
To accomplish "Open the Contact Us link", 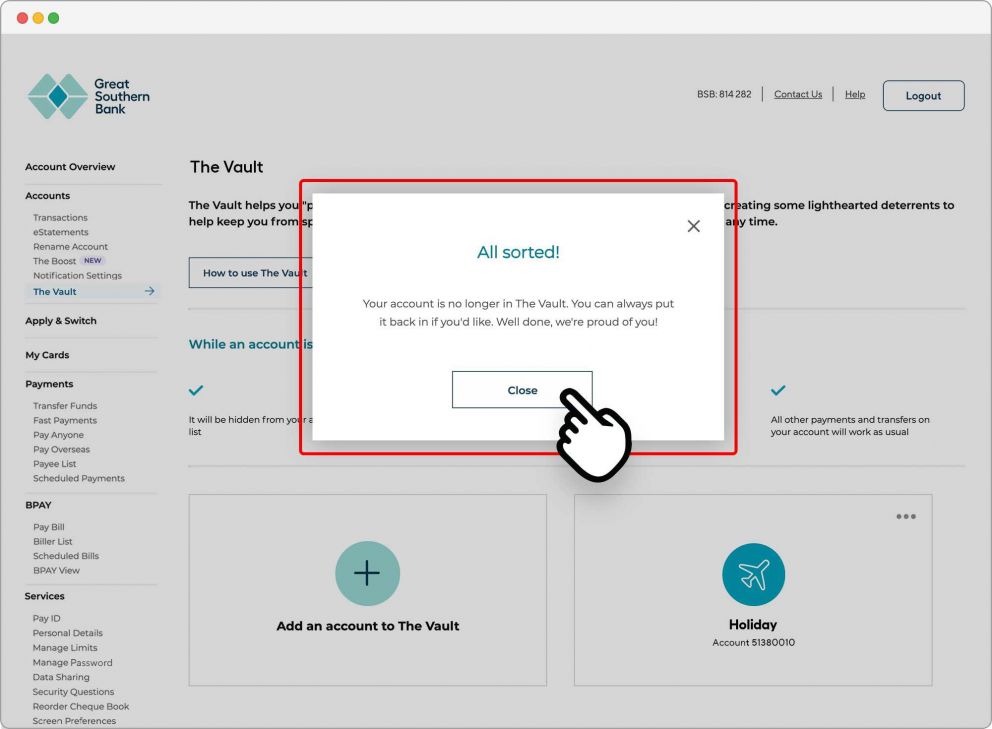I will [x=798, y=94].
